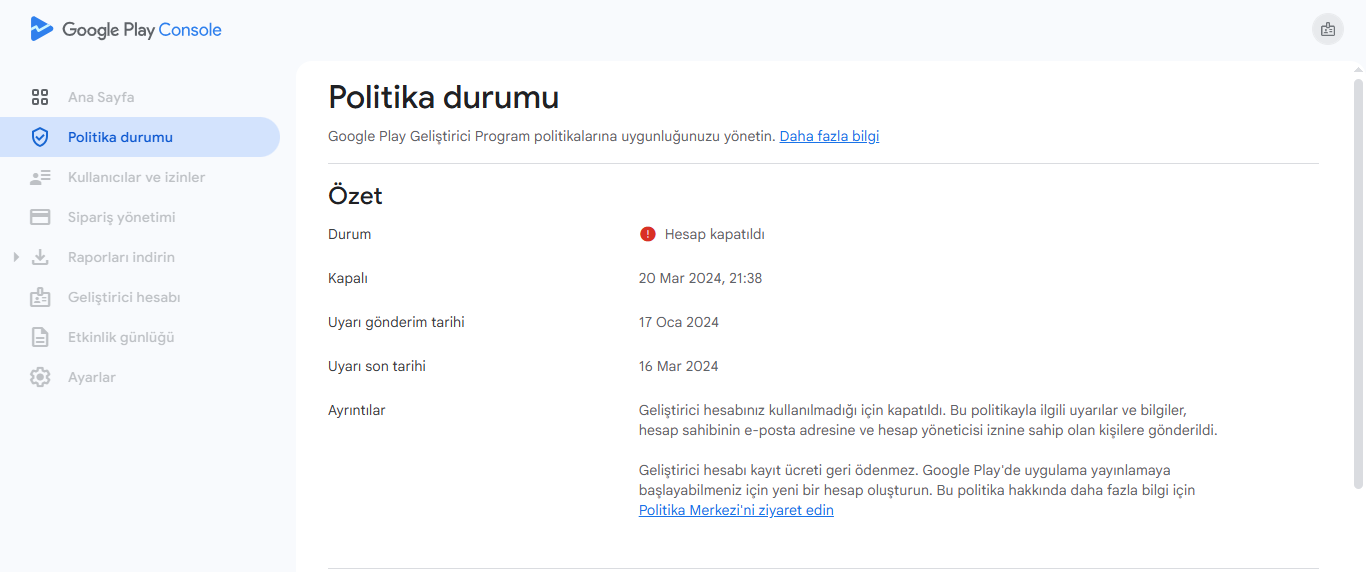Click the vertical scrollbar up arrow
Image resolution: width=1366 pixels, height=572 pixels.
coord(1358,71)
